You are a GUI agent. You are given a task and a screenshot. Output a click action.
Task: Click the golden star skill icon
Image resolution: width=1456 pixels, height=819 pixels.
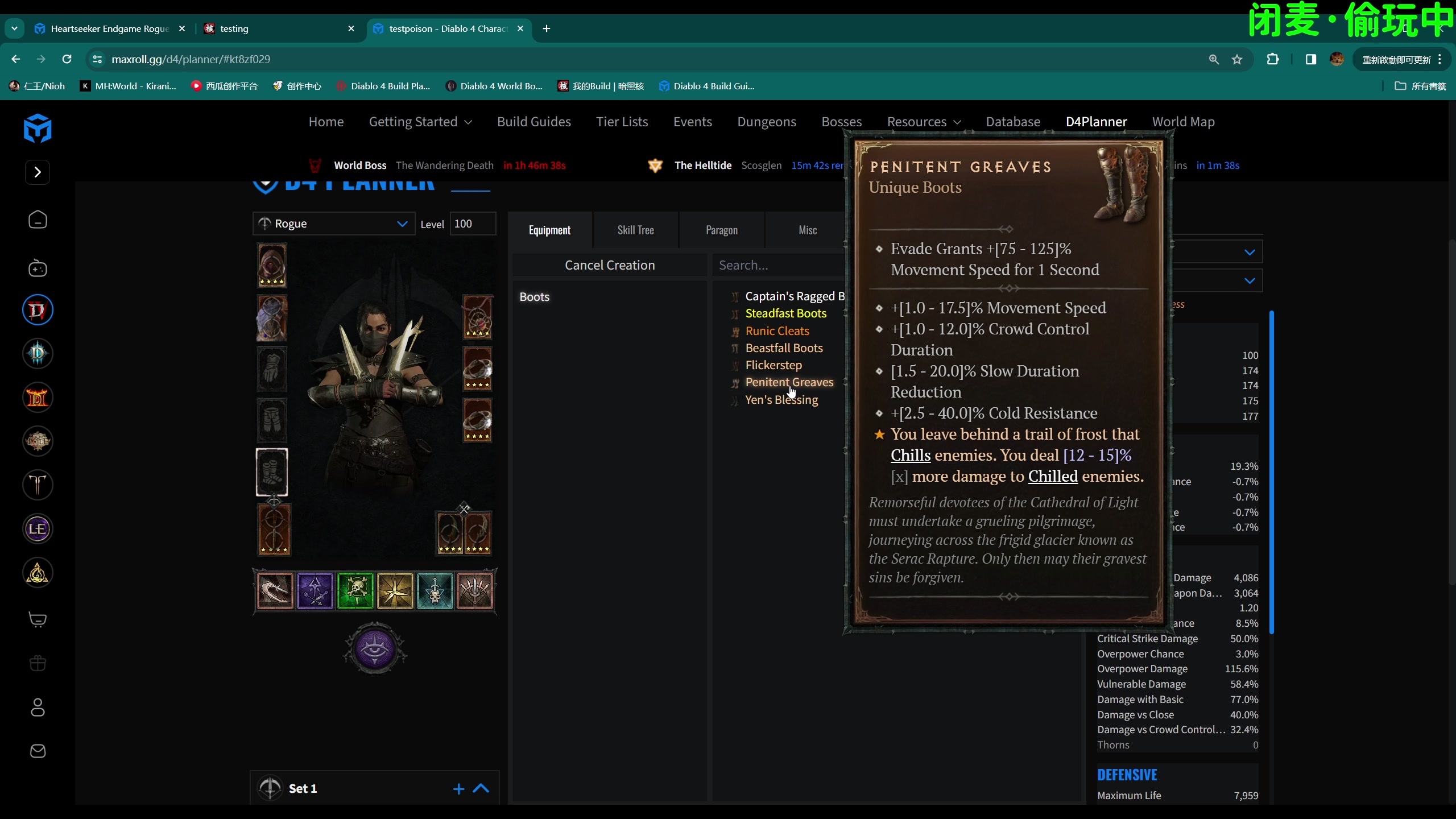click(x=395, y=591)
